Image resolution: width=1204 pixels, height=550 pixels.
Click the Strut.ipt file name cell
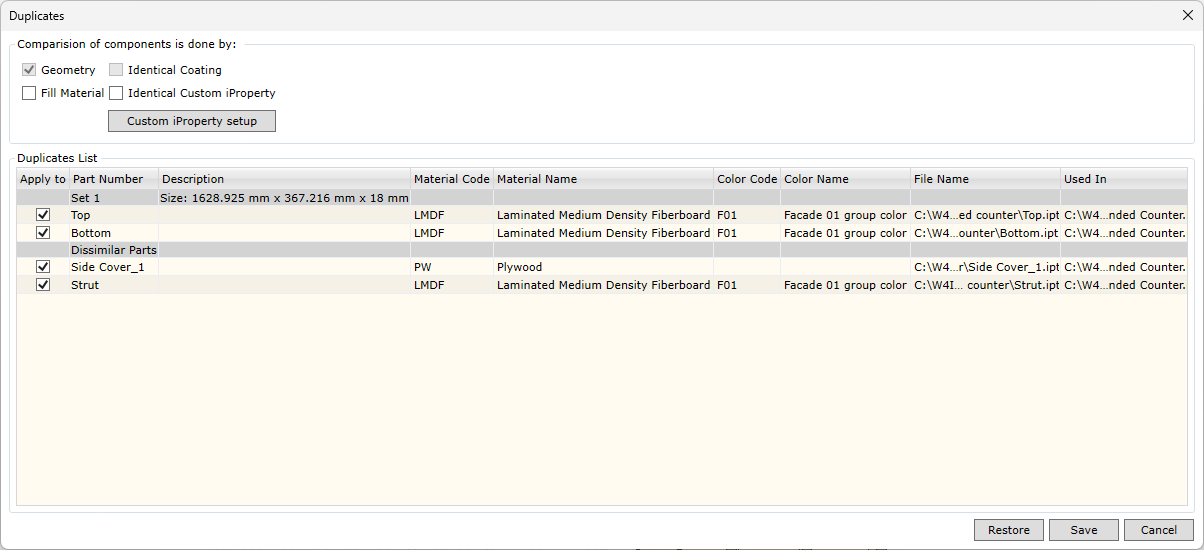tap(986, 285)
